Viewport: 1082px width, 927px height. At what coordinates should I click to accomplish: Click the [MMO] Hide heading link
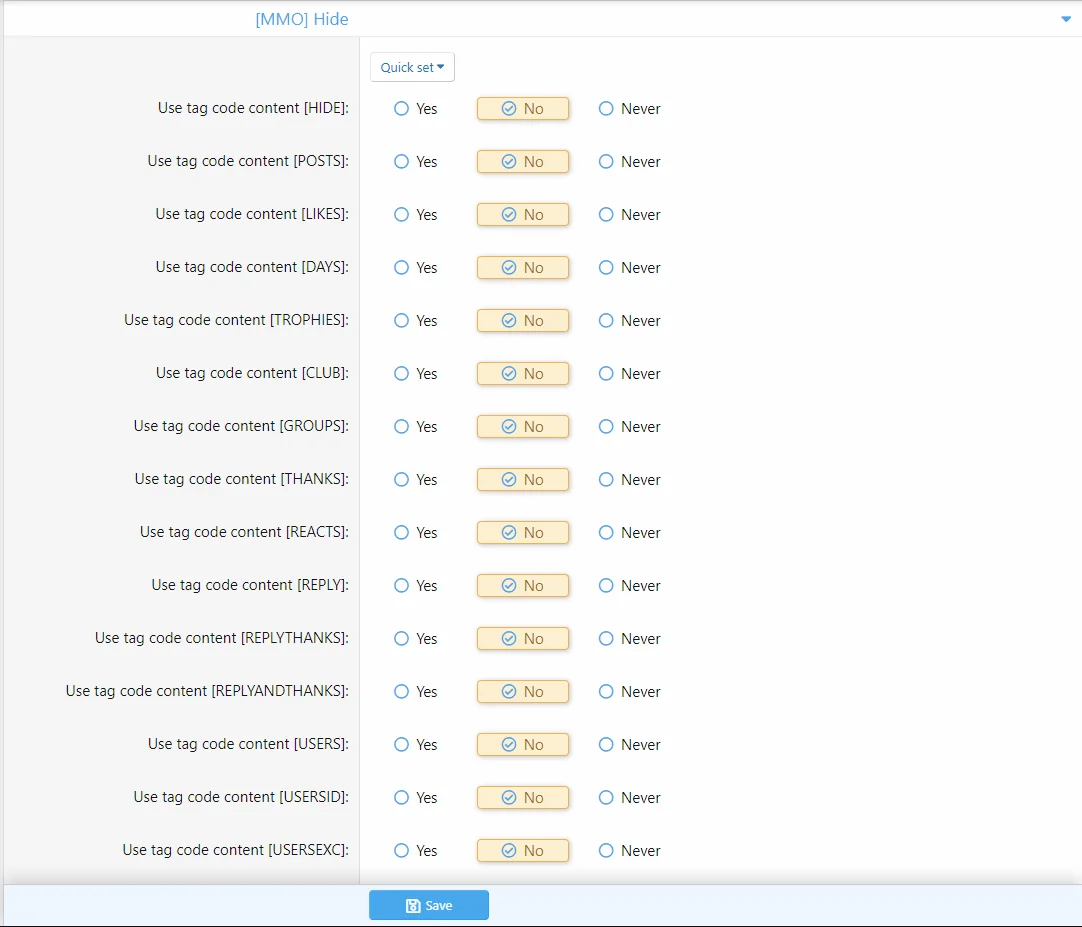click(302, 18)
